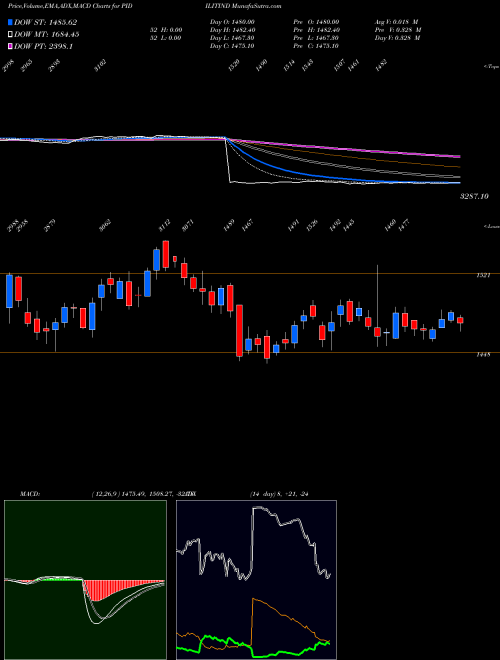
Task: Click the white DOW MT legend swatch
Action: point(10,35)
